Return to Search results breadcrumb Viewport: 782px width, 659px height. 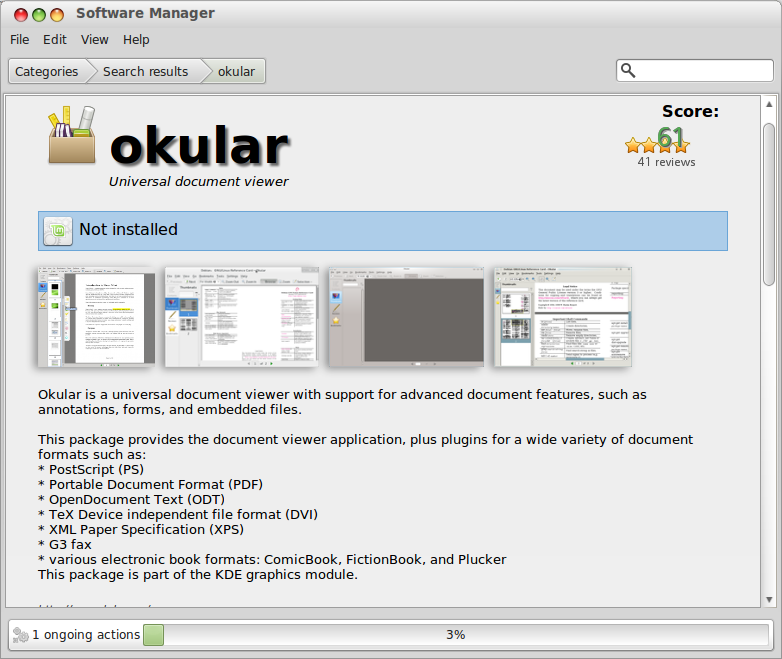pyautogui.click(x=145, y=71)
